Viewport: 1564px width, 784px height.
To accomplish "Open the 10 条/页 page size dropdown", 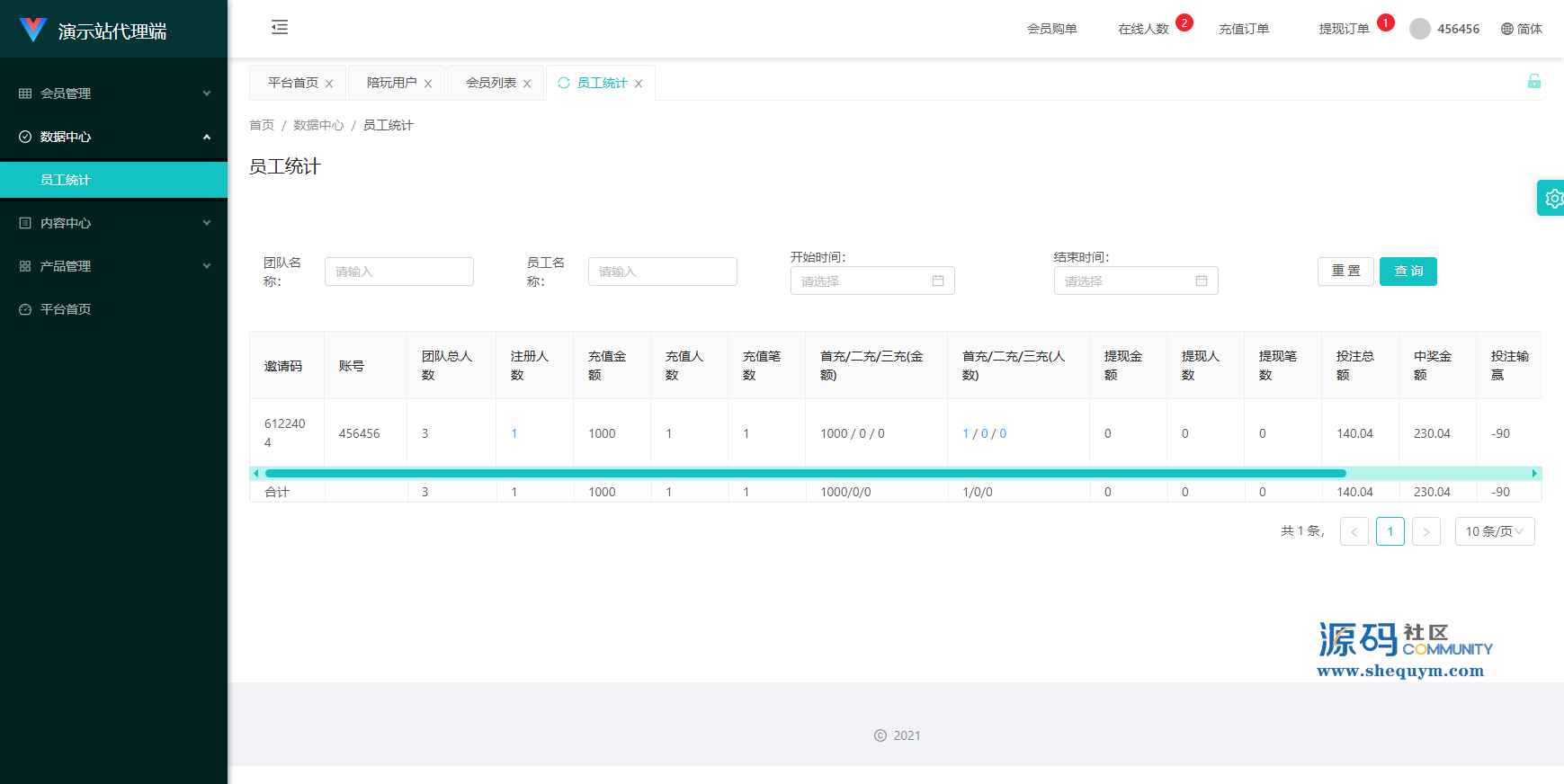I will [1494, 531].
